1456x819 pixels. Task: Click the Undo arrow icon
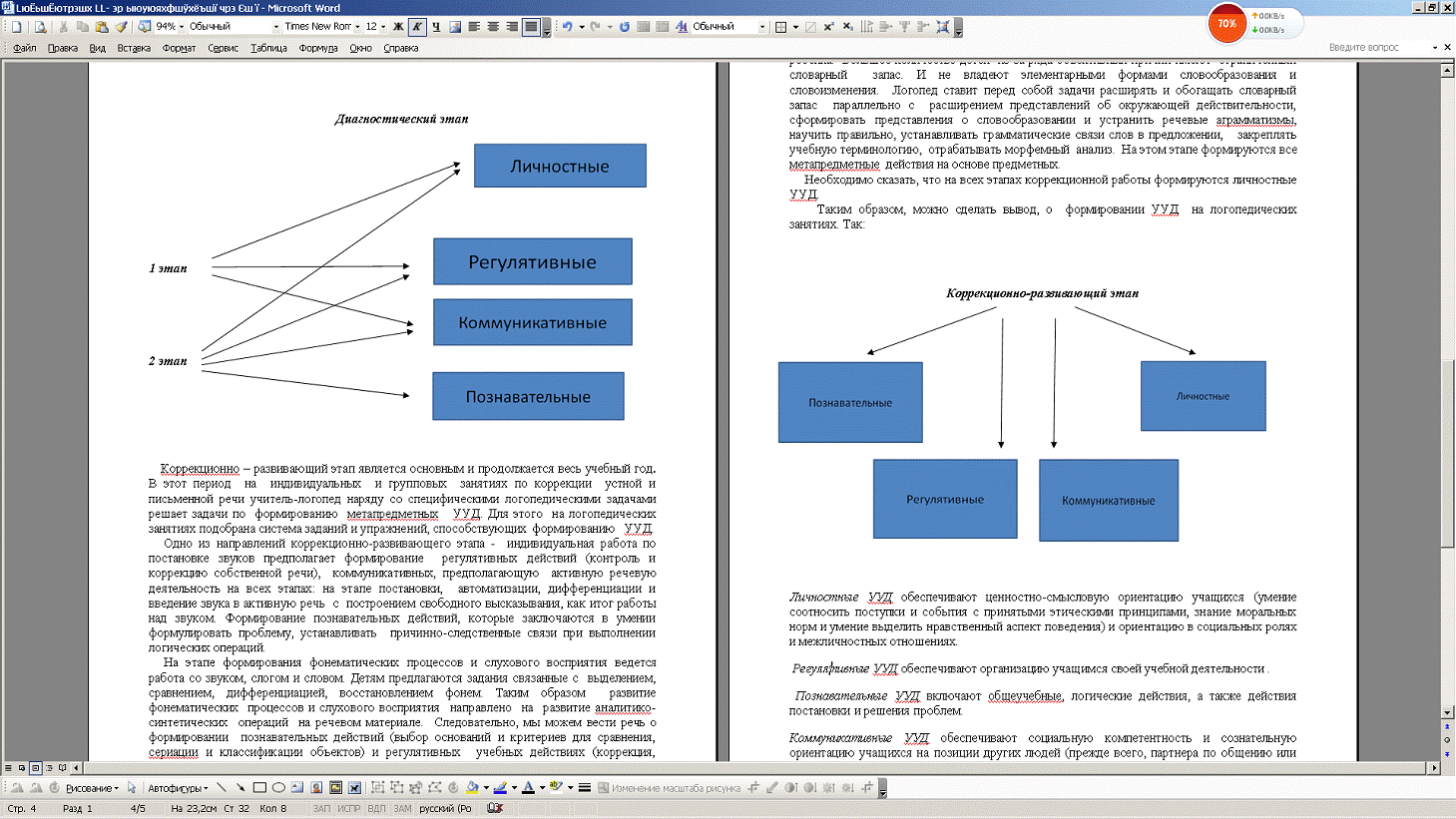[x=567, y=27]
